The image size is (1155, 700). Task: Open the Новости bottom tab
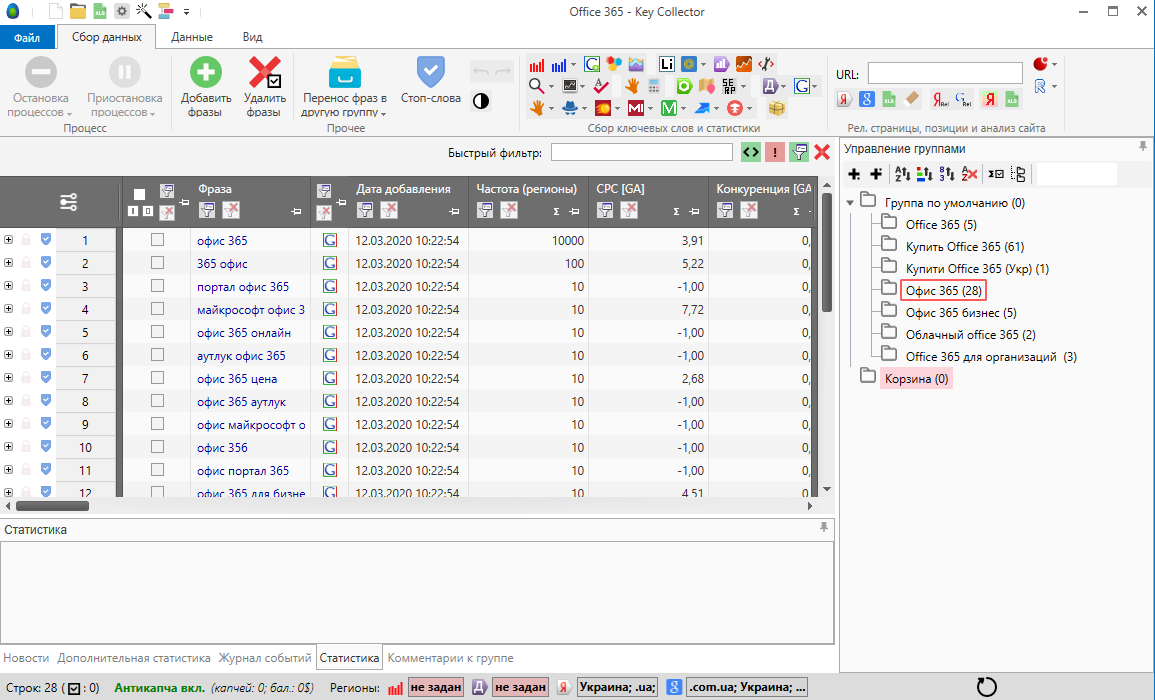pyautogui.click(x=26, y=658)
